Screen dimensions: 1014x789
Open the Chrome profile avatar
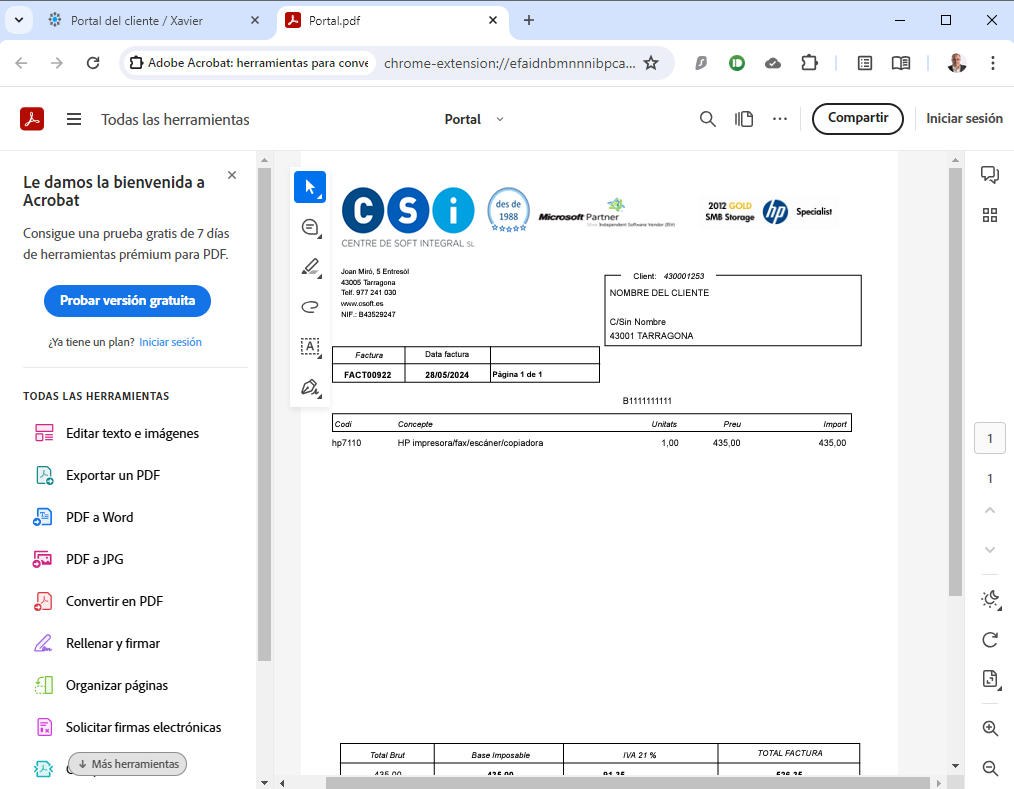[x=957, y=63]
